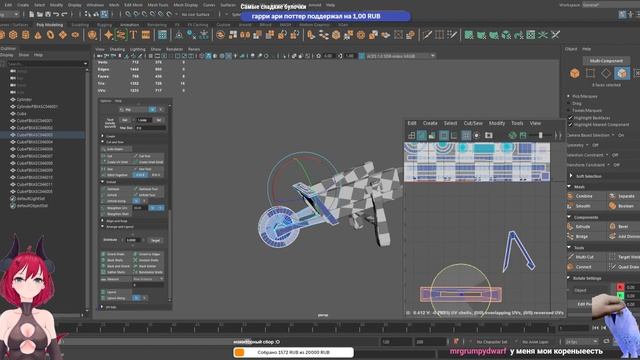Open the Tools menu in UV Editor
This screenshot has width=640, height=360.
click(517, 123)
